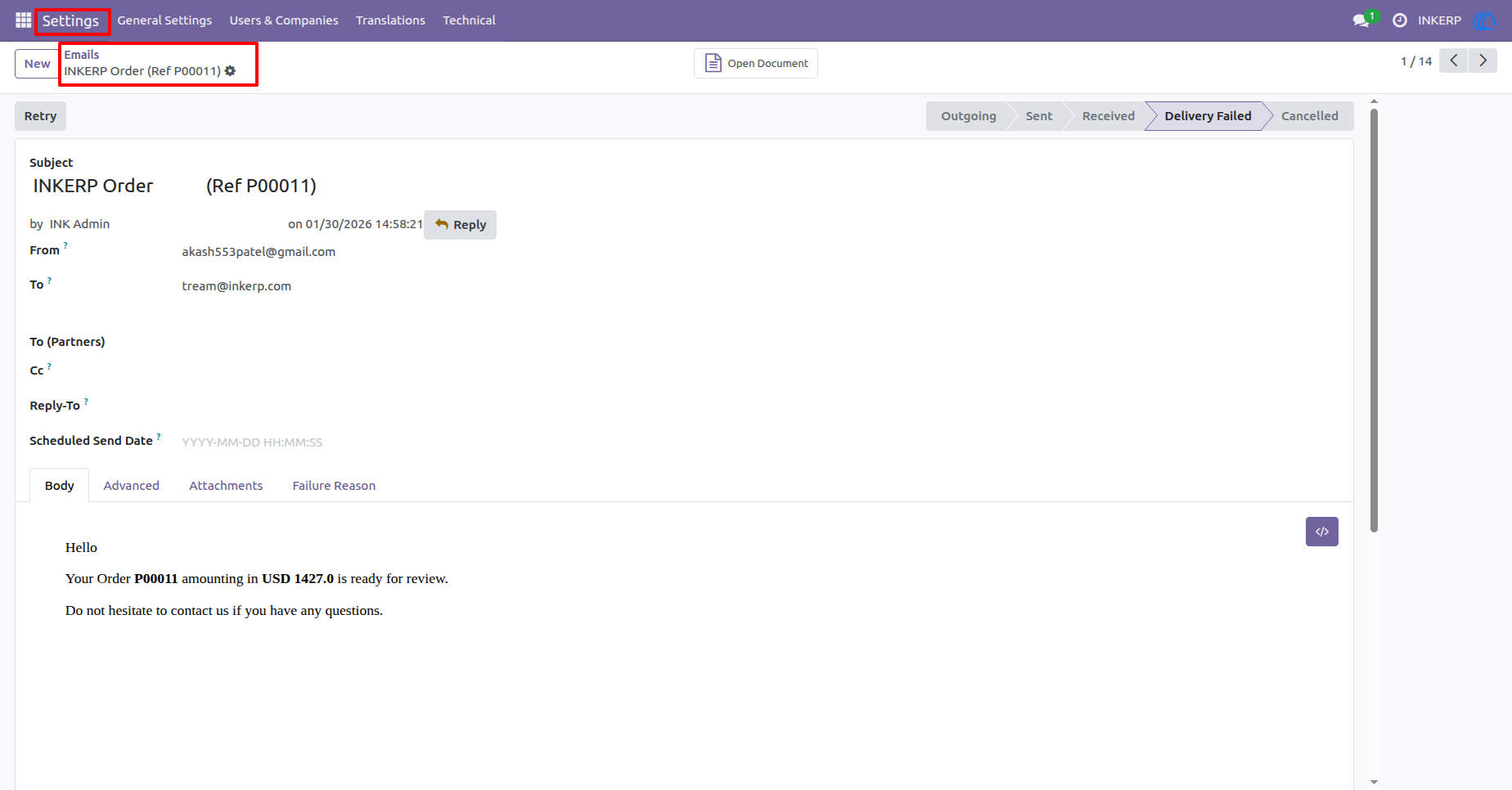Go to the previous email record
Image resolution: width=1512 pixels, height=790 pixels.
[x=1454, y=61]
